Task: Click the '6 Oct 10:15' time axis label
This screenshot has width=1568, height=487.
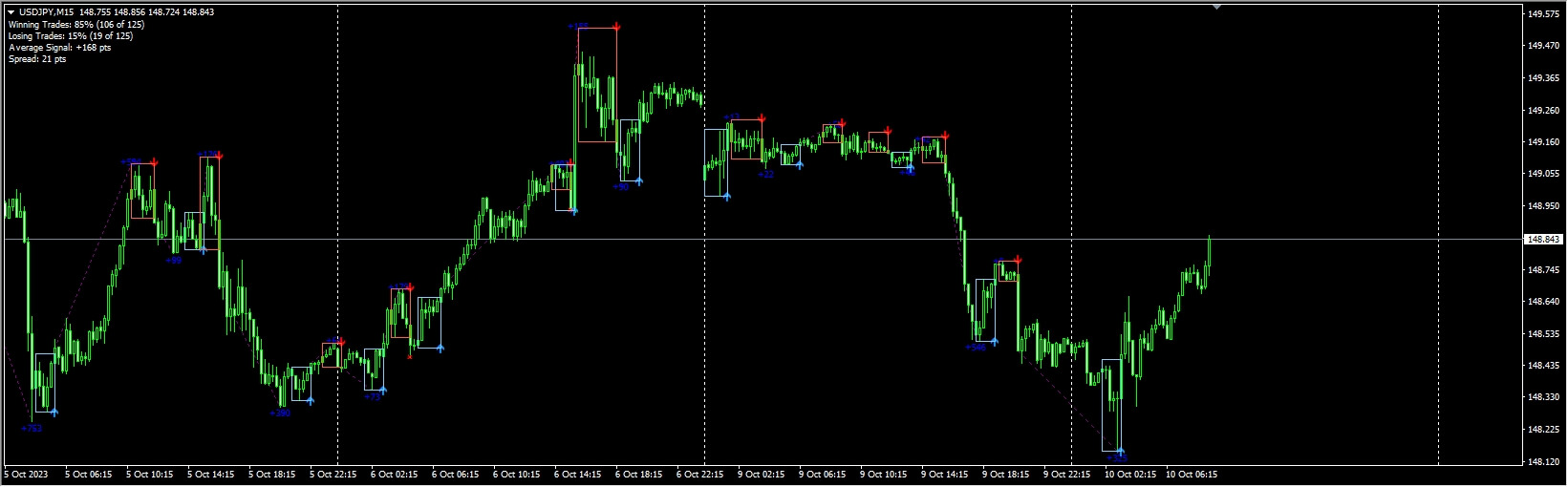Action: point(517,474)
